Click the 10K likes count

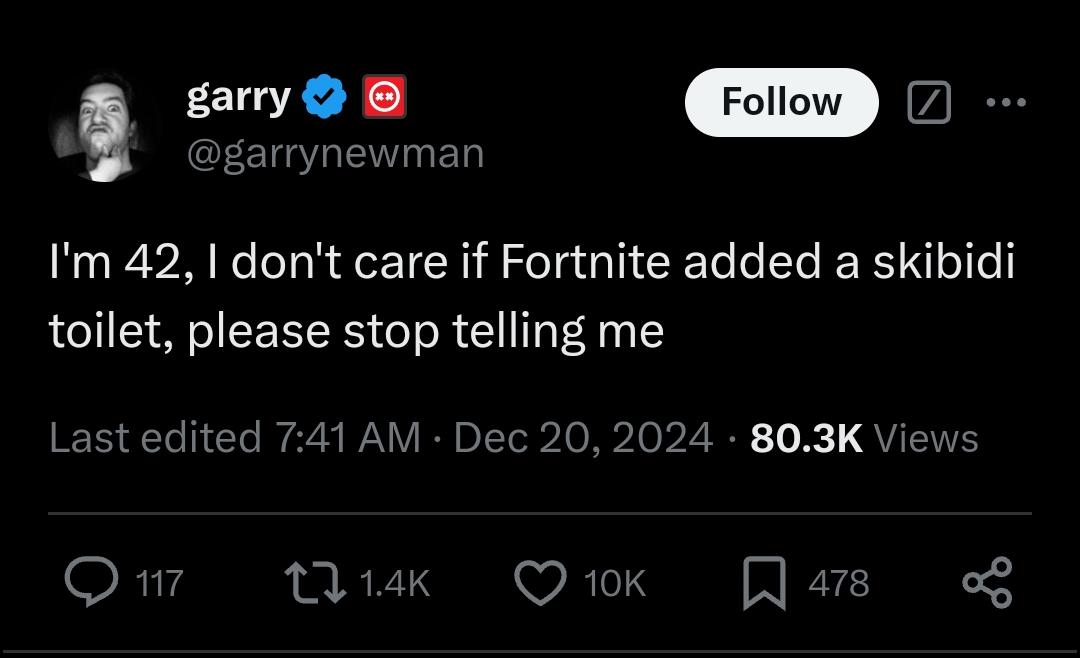(x=614, y=583)
